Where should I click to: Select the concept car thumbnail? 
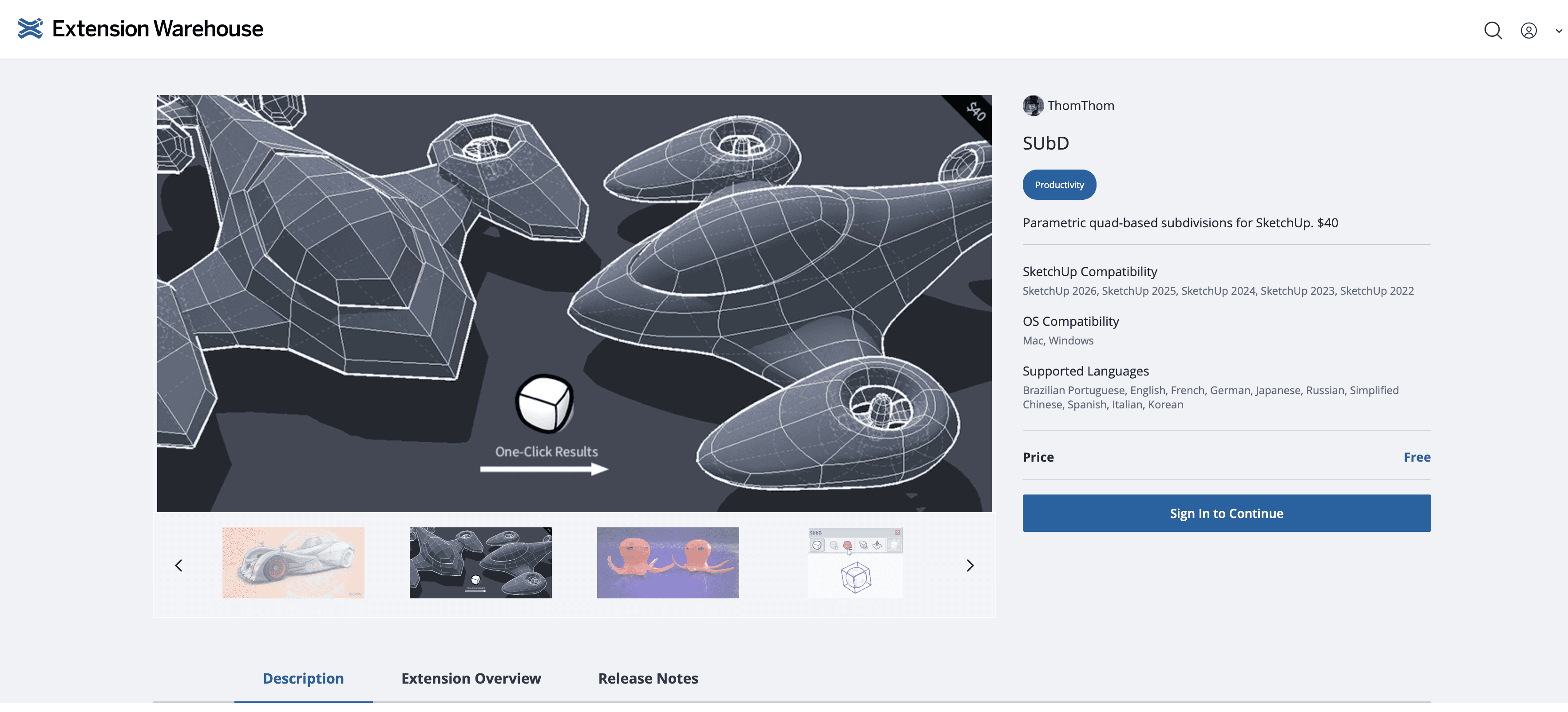coord(293,562)
